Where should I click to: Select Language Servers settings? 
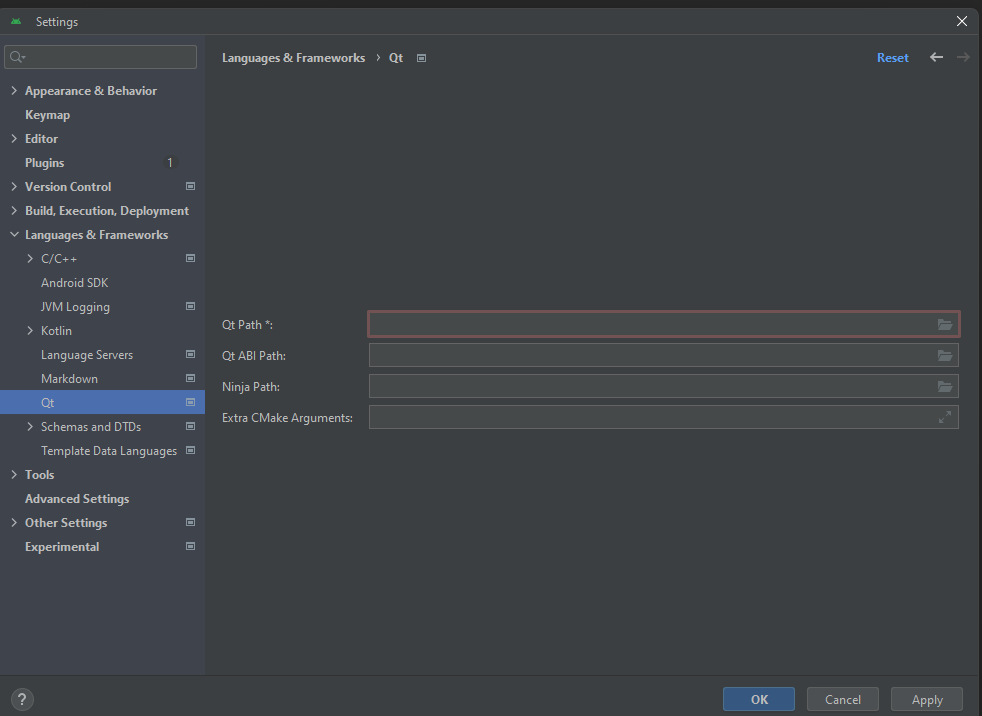coord(87,355)
